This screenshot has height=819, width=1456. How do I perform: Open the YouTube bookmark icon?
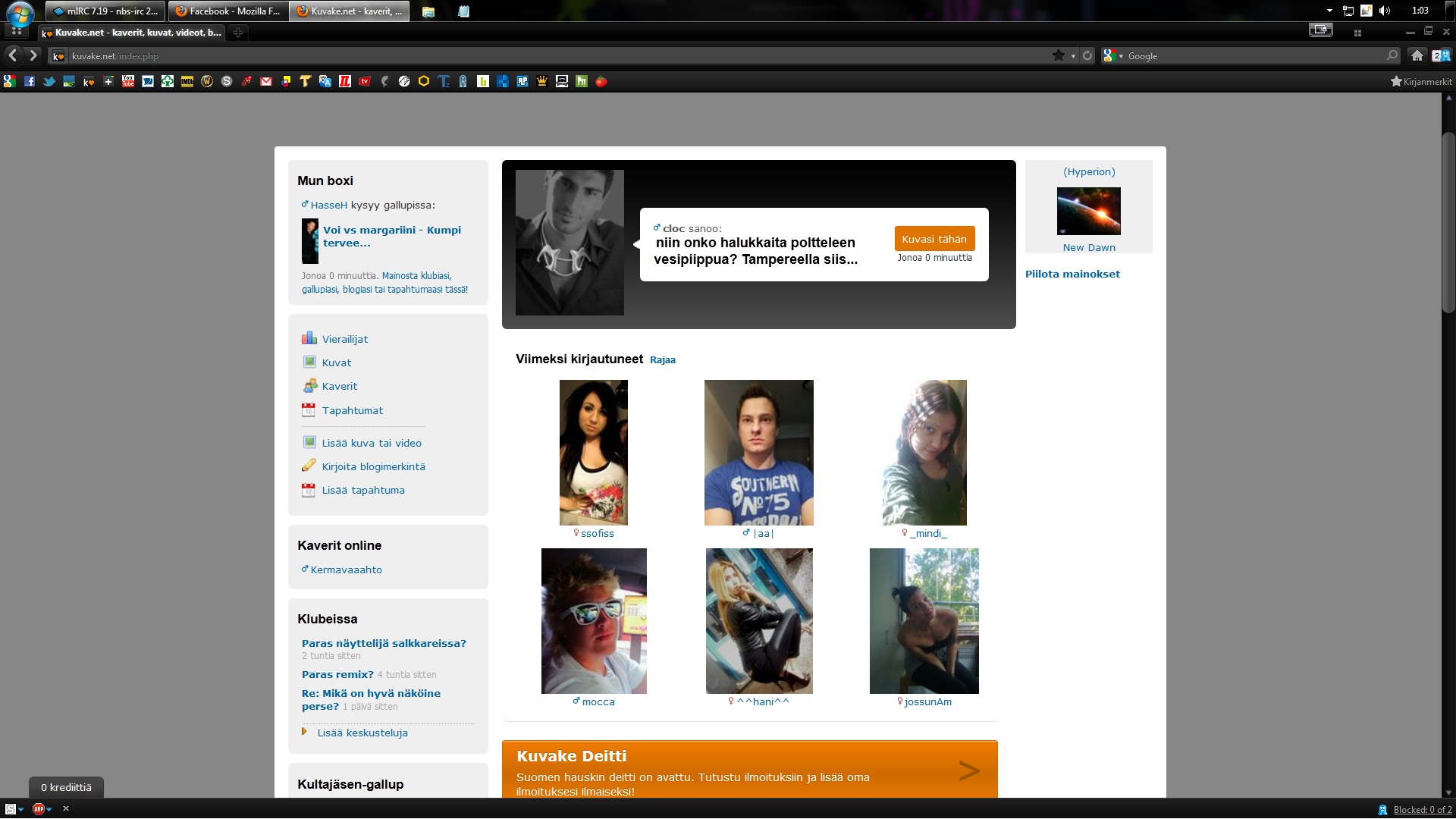[x=128, y=81]
